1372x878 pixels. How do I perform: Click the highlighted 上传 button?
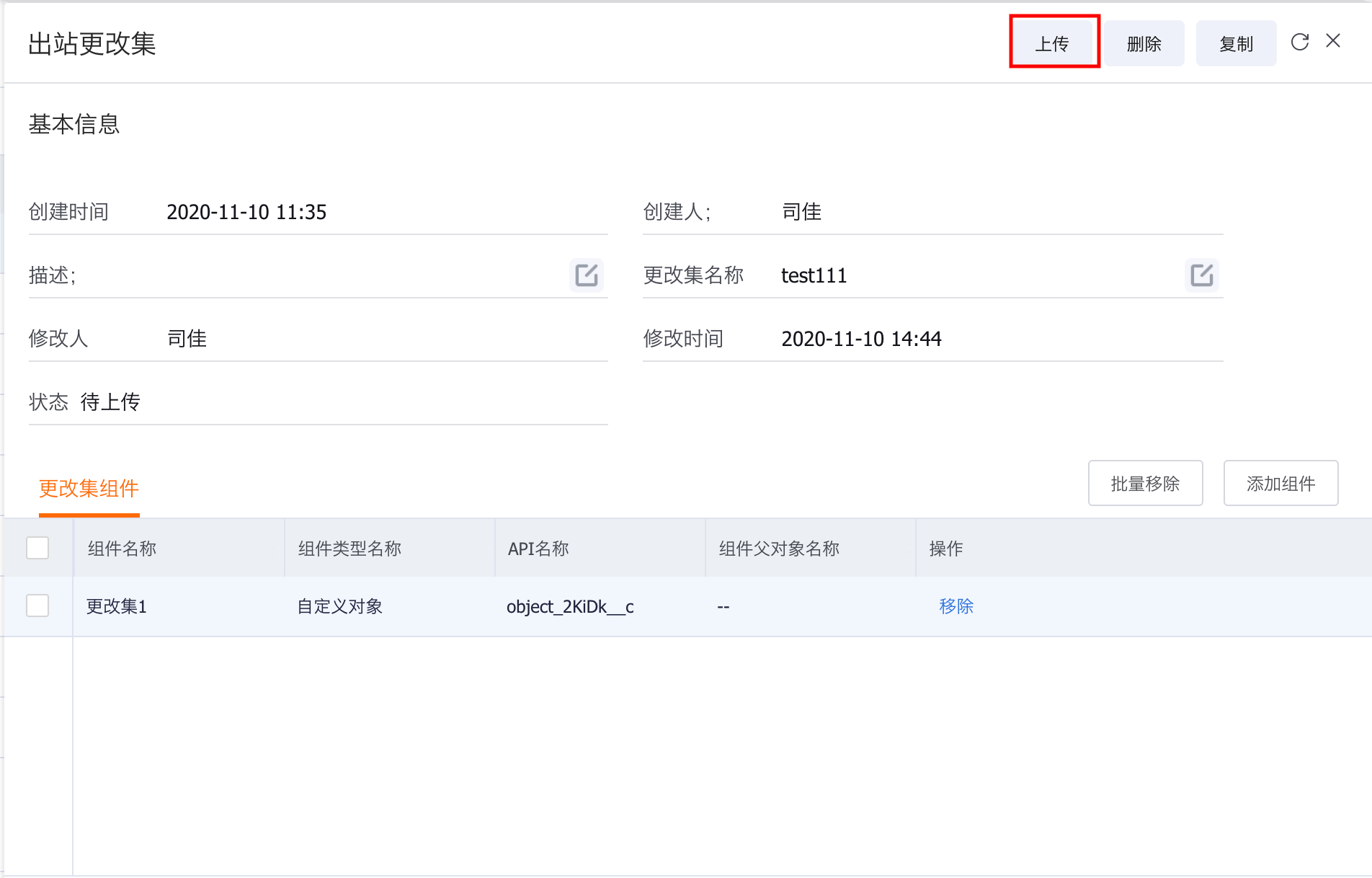coord(1053,43)
